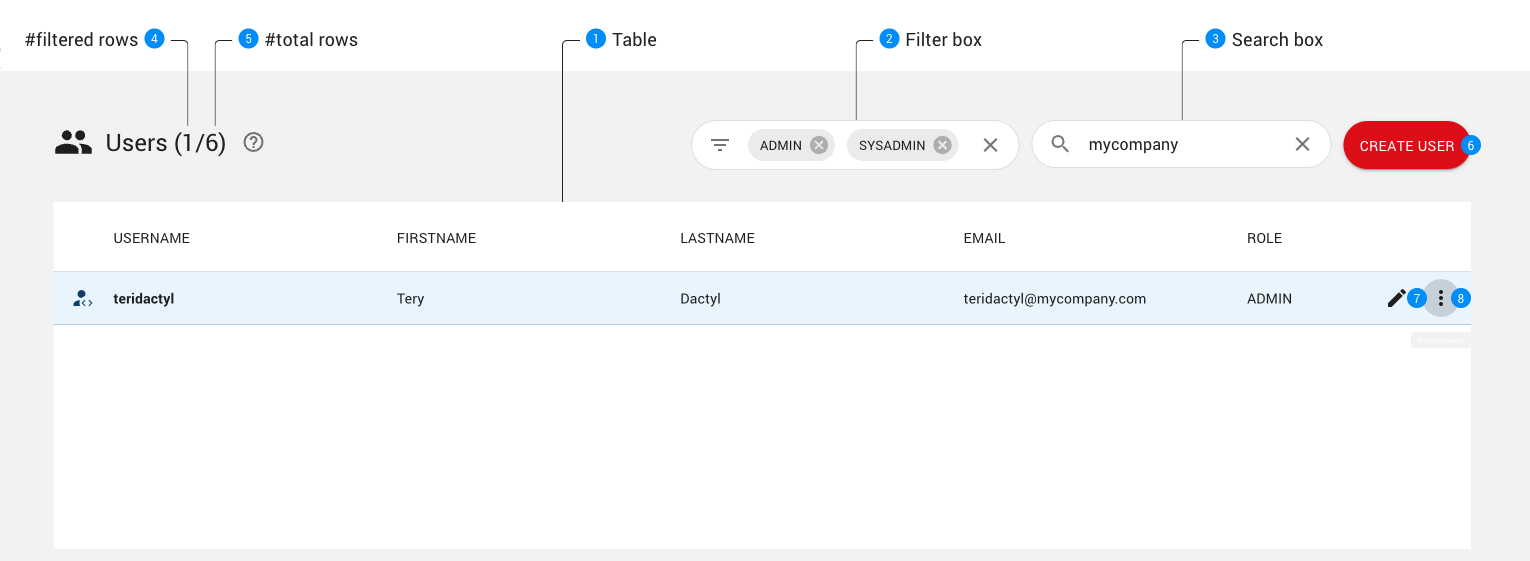
Task: Remove the ADMIN filter chip
Action: 819,145
